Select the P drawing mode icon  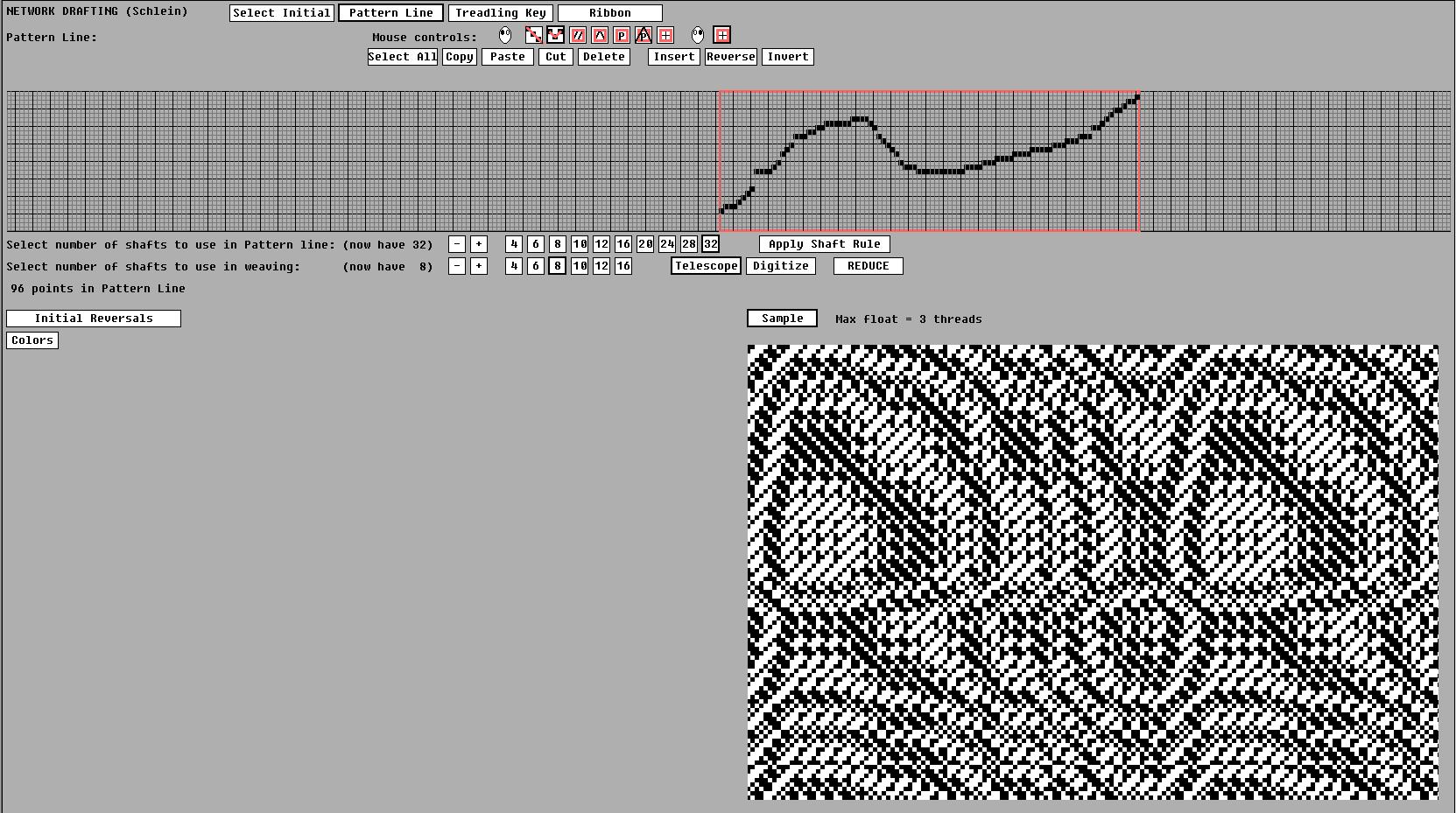pyautogui.click(x=621, y=35)
